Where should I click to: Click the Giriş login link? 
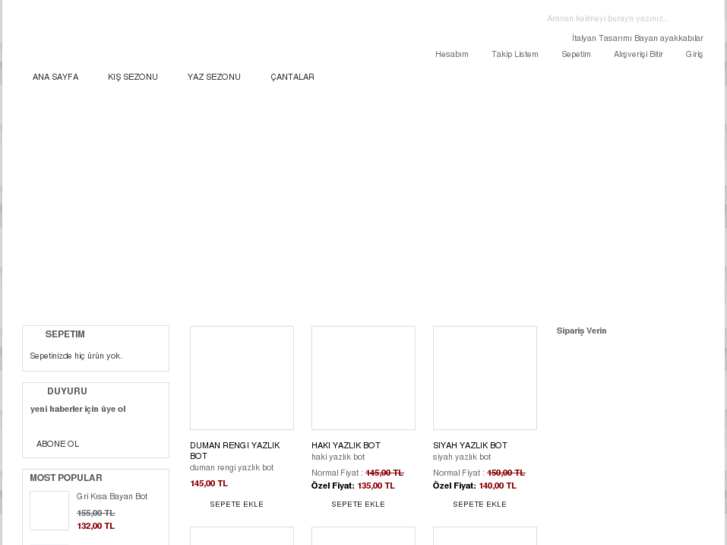(x=694, y=54)
